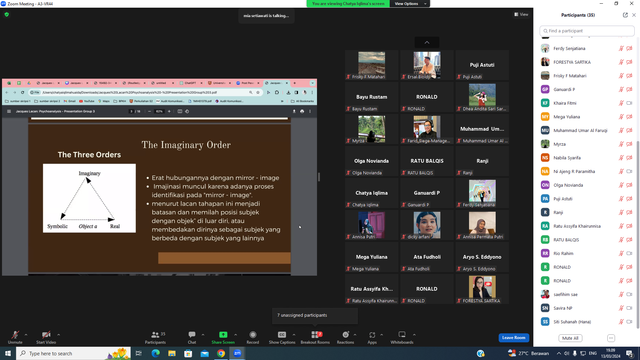Click the Zoom app icon in taskbar
Image resolution: width=640 pixels, height=360 pixels.
coord(237,353)
